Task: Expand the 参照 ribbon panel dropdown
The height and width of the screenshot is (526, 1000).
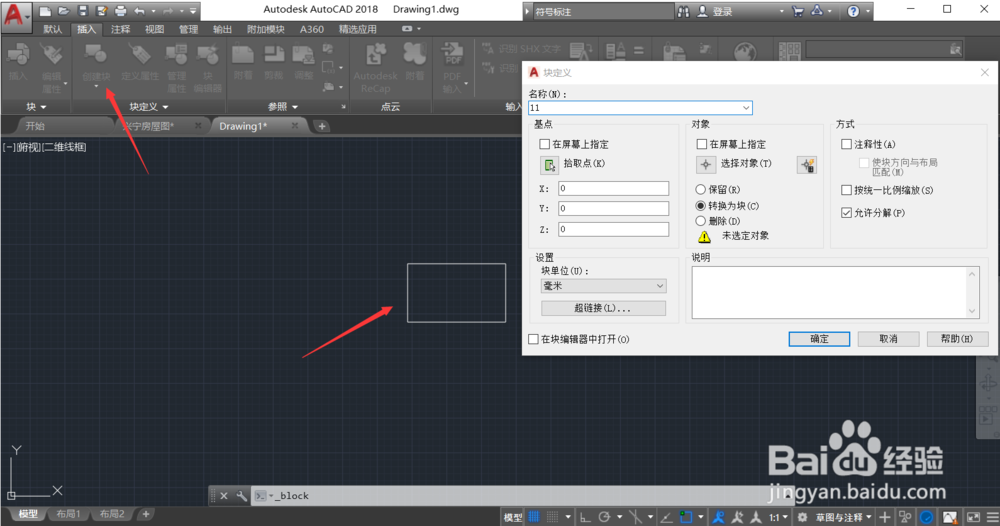Action: pyautogui.click(x=295, y=107)
